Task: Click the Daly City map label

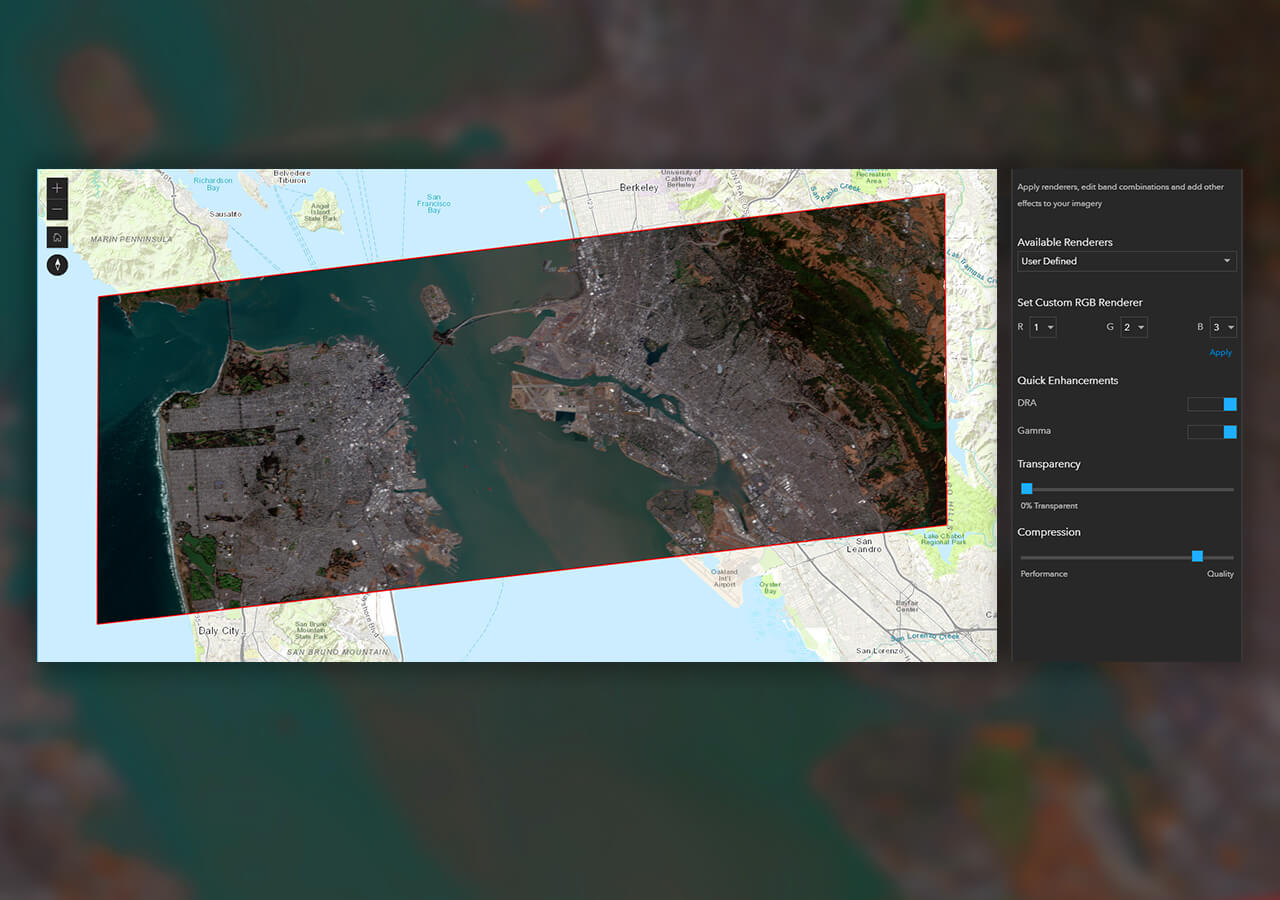Action: (x=219, y=631)
